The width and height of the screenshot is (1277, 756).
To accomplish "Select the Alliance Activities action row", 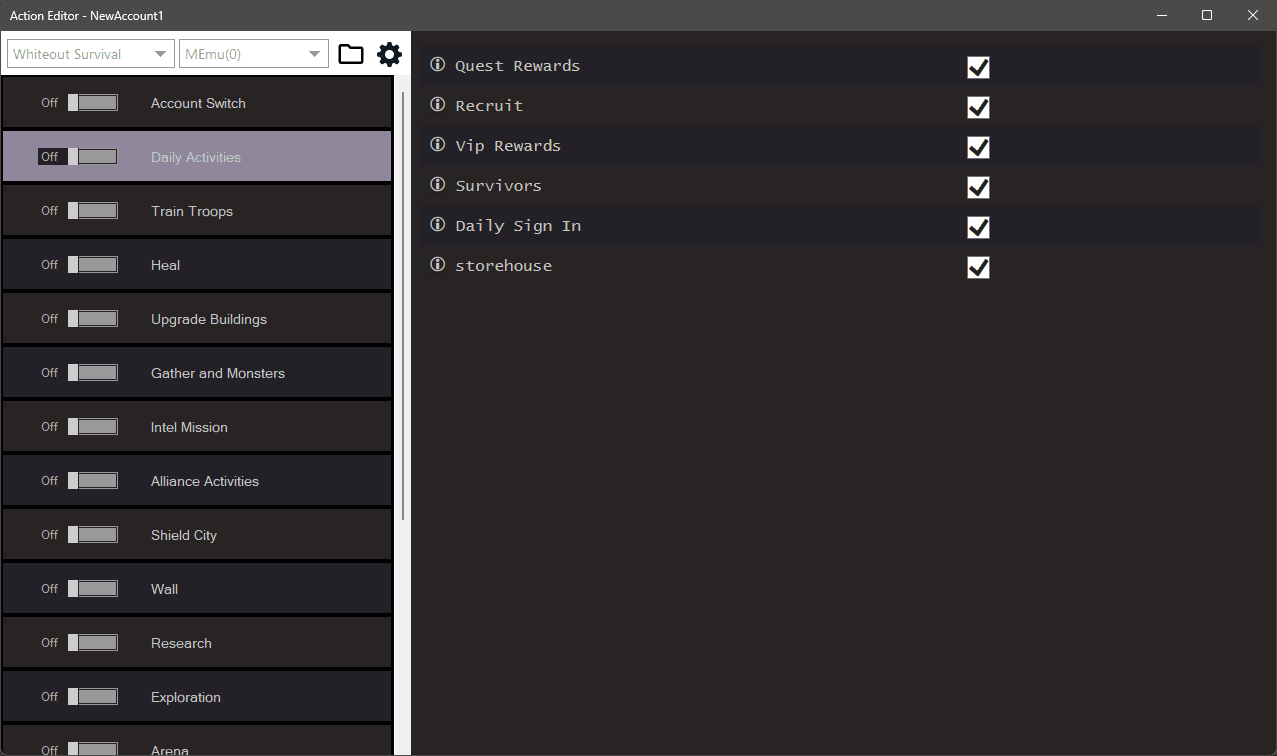I will [197, 481].
